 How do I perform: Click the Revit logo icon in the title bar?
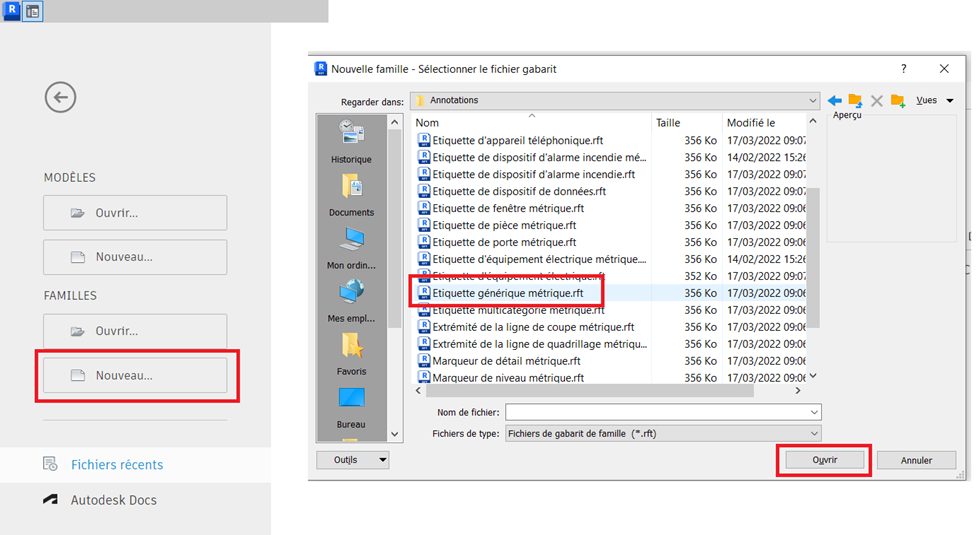[x=11, y=11]
